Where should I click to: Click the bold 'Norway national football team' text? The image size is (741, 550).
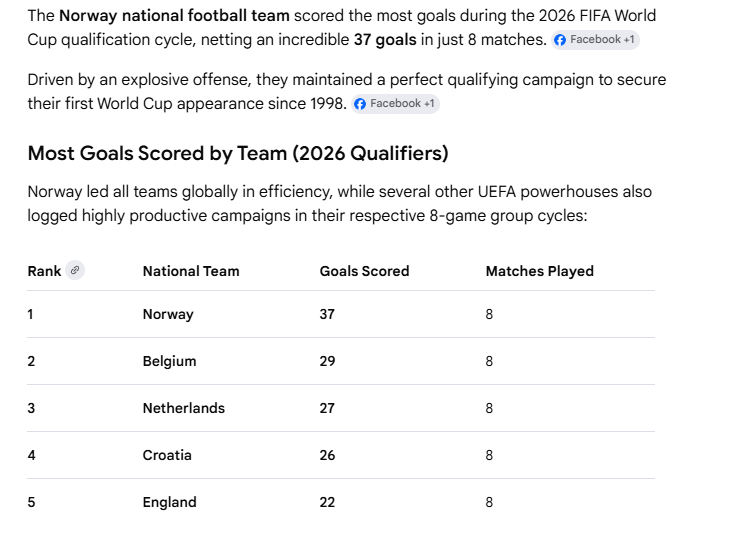[174, 16]
